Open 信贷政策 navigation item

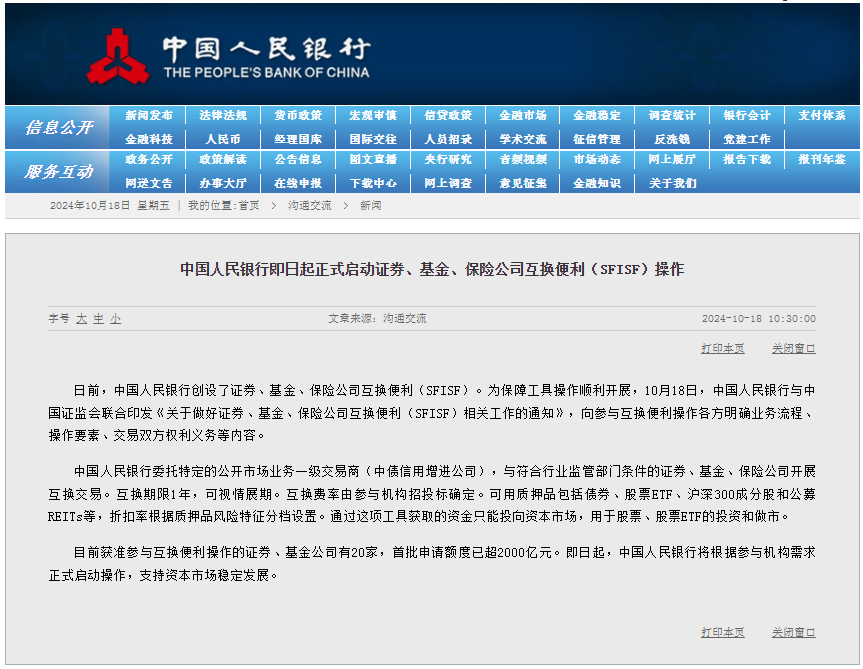point(447,116)
